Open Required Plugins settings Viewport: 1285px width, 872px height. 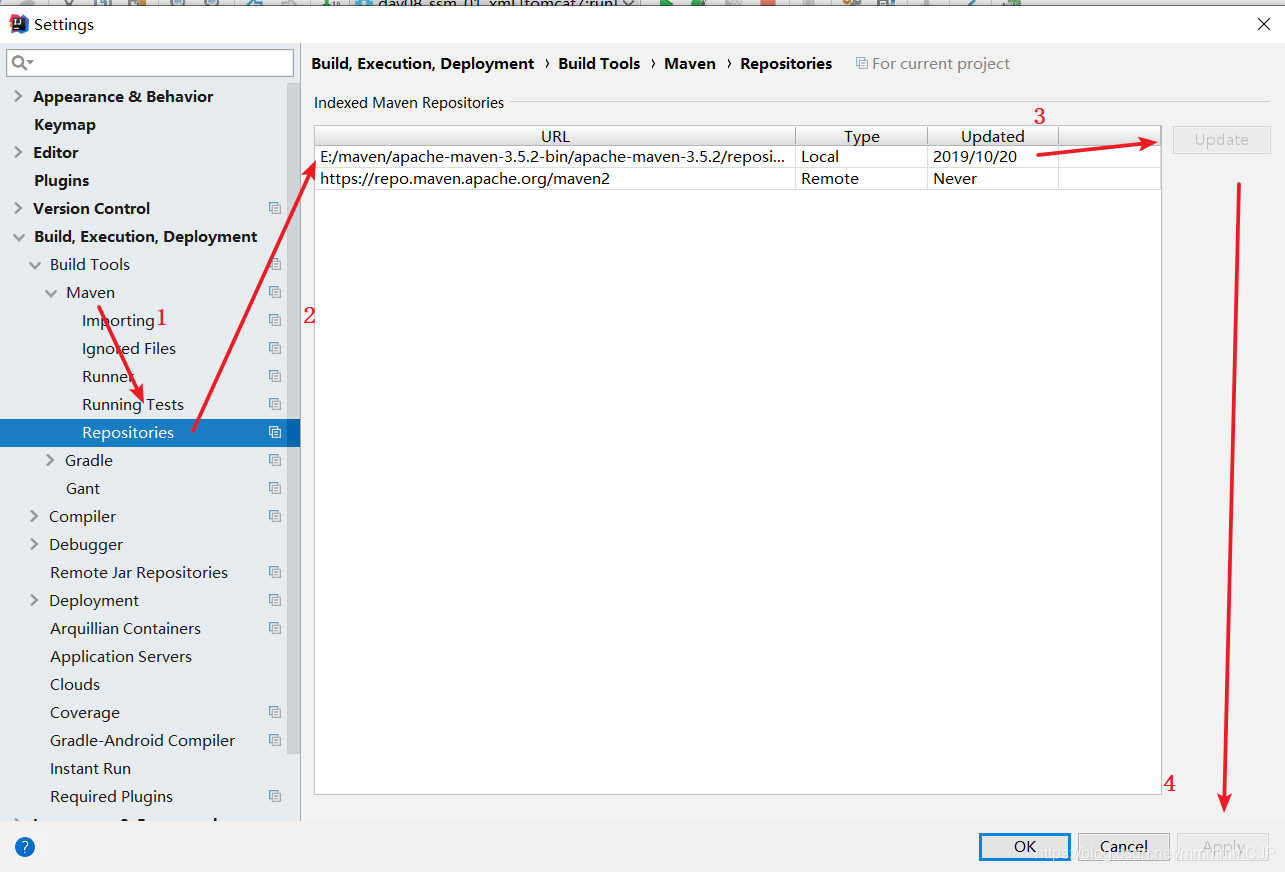coord(112,797)
